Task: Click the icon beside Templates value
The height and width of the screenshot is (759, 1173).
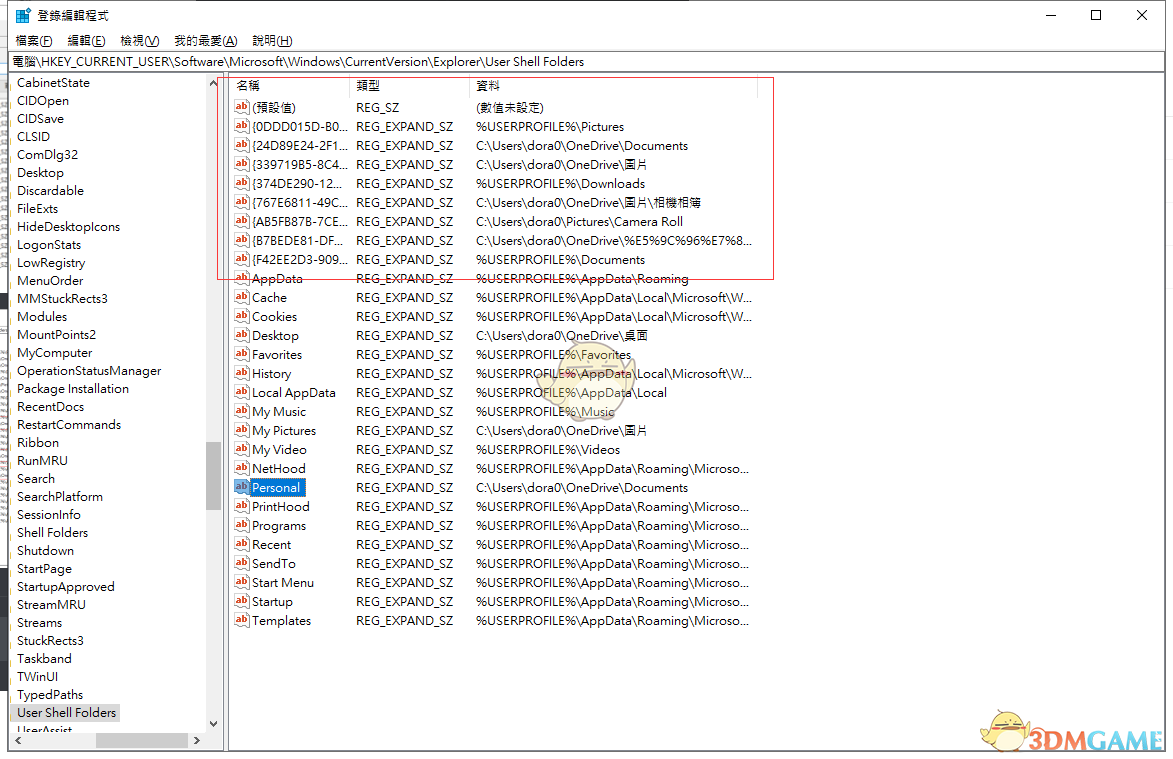Action: (241, 620)
